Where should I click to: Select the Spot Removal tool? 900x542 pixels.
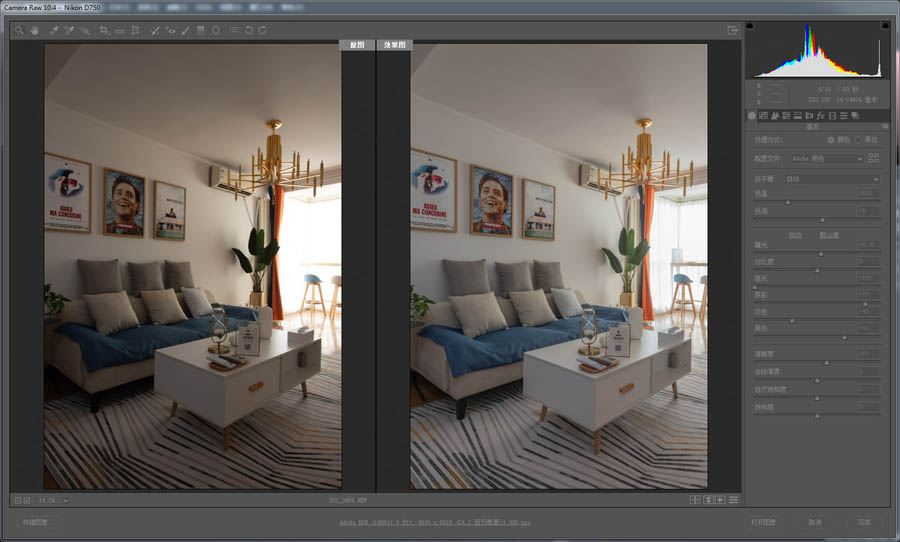click(154, 30)
